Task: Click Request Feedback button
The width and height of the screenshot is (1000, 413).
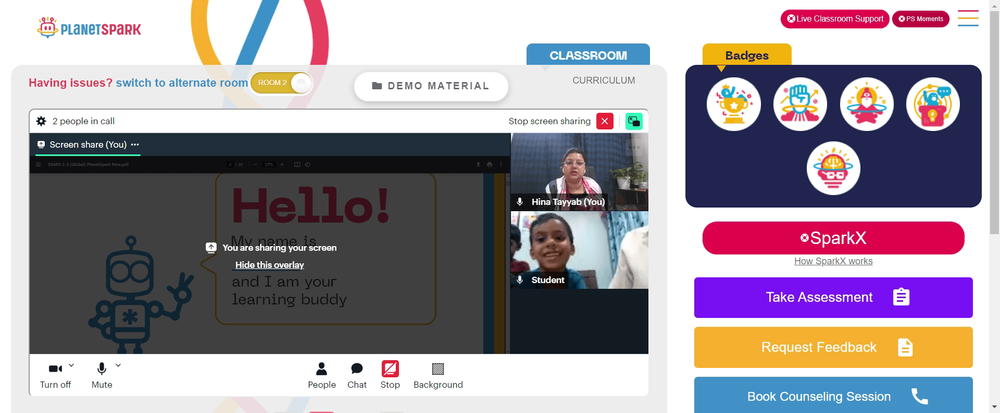Action: tap(833, 347)
